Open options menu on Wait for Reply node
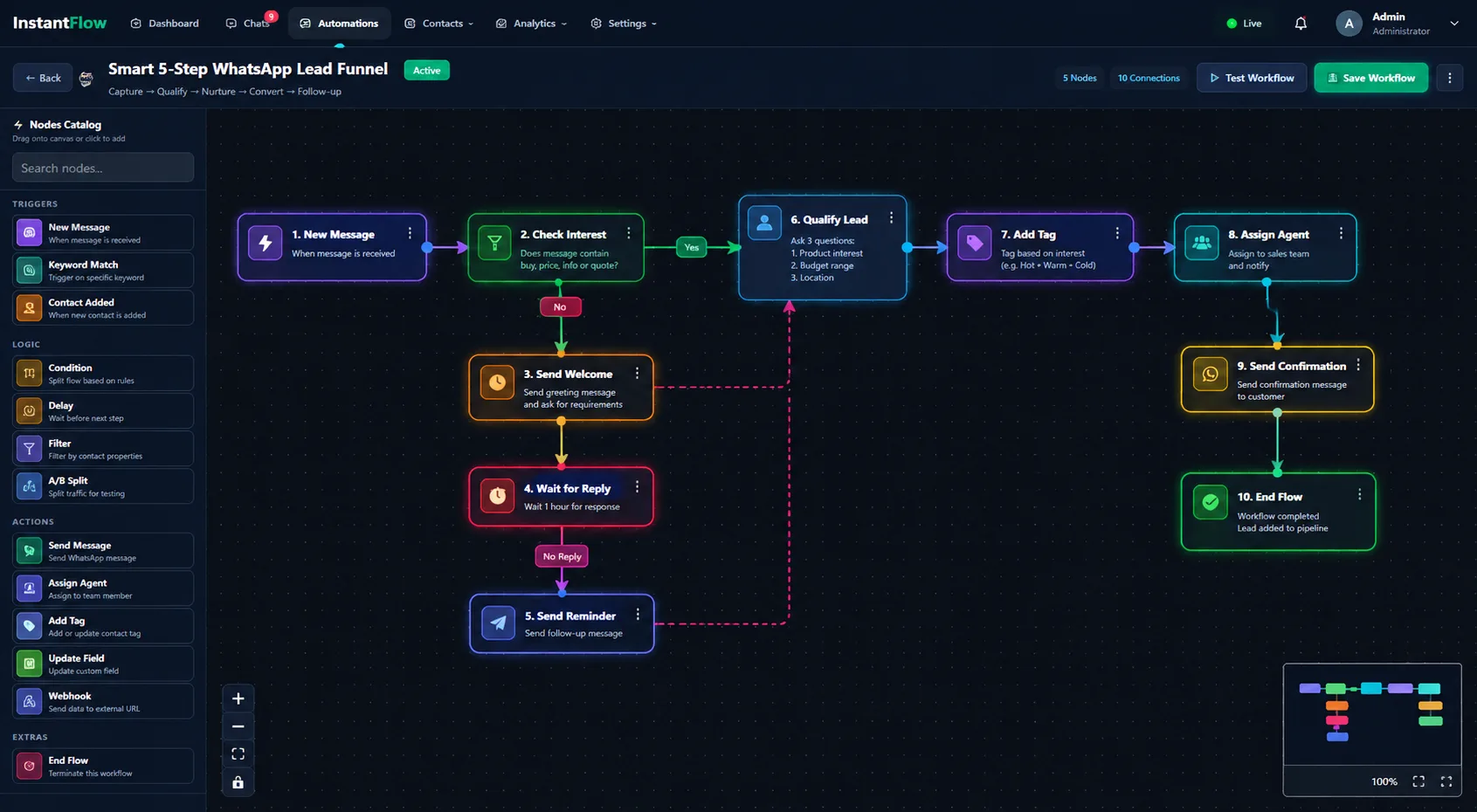Image resolution: width=1477 pixels, height=812 pixels. click(637, 487)
